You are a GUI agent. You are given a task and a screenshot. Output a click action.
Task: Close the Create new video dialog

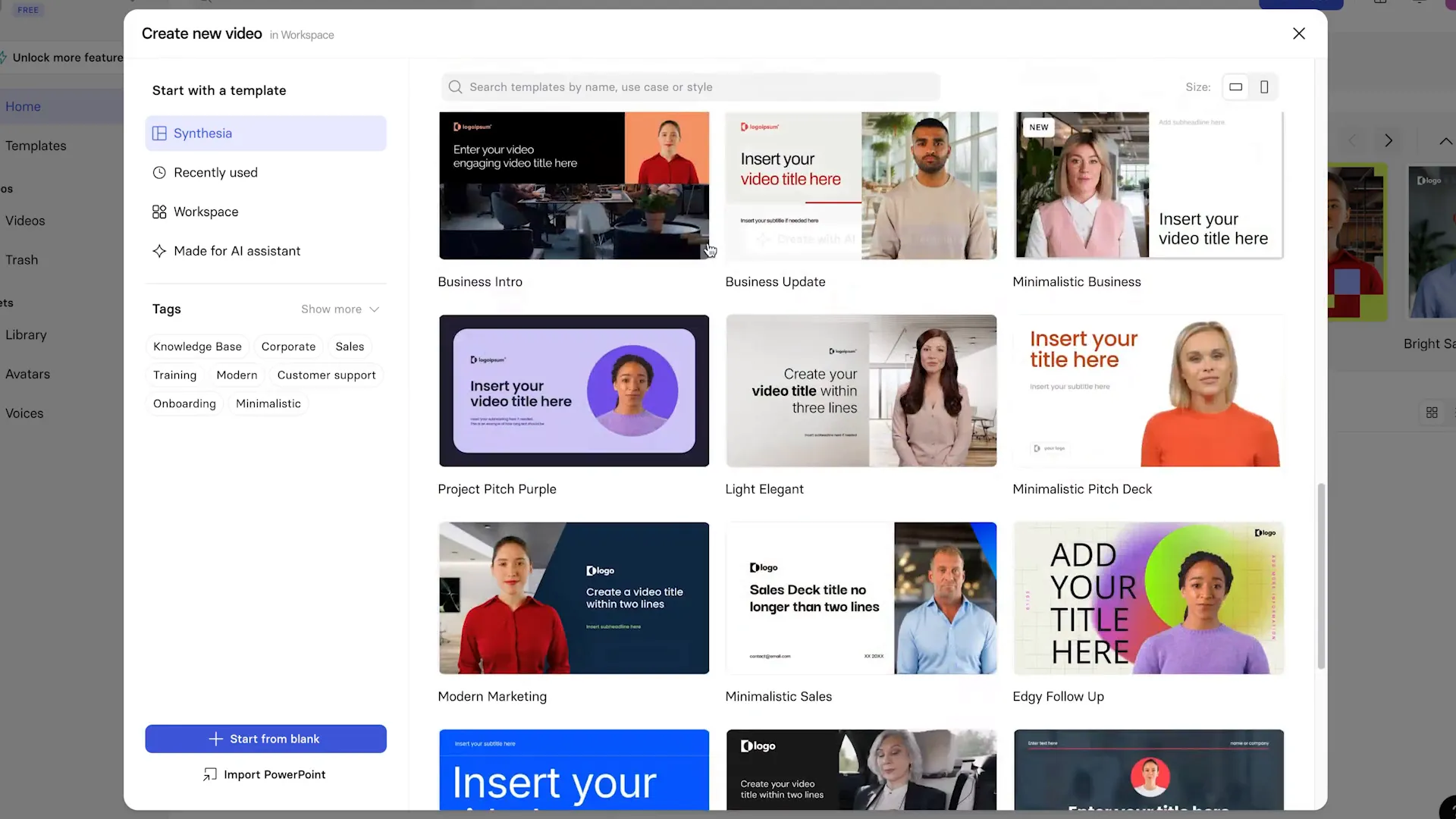[1299, 33]
